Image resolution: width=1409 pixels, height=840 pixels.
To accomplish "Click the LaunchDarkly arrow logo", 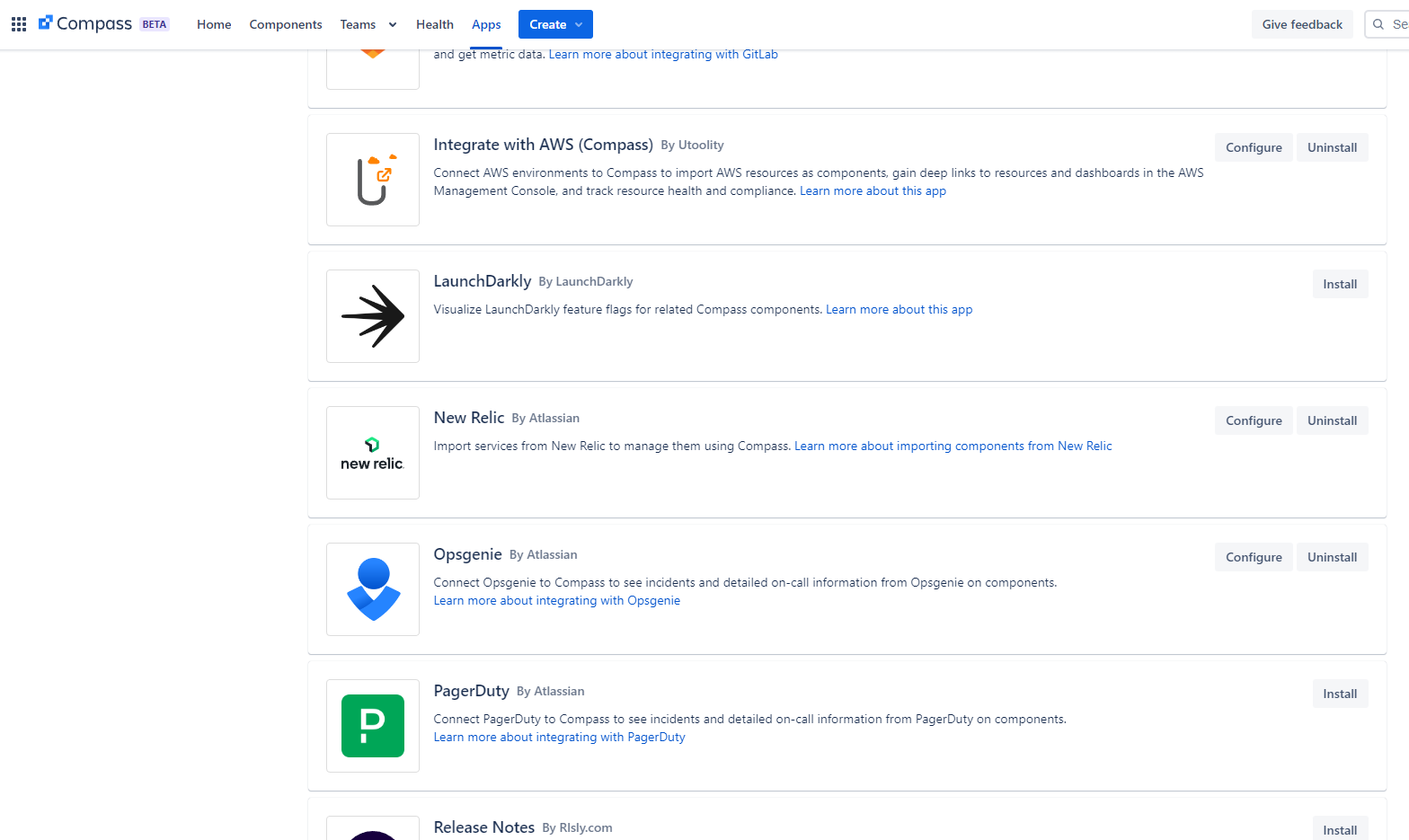I will point(373,316).
